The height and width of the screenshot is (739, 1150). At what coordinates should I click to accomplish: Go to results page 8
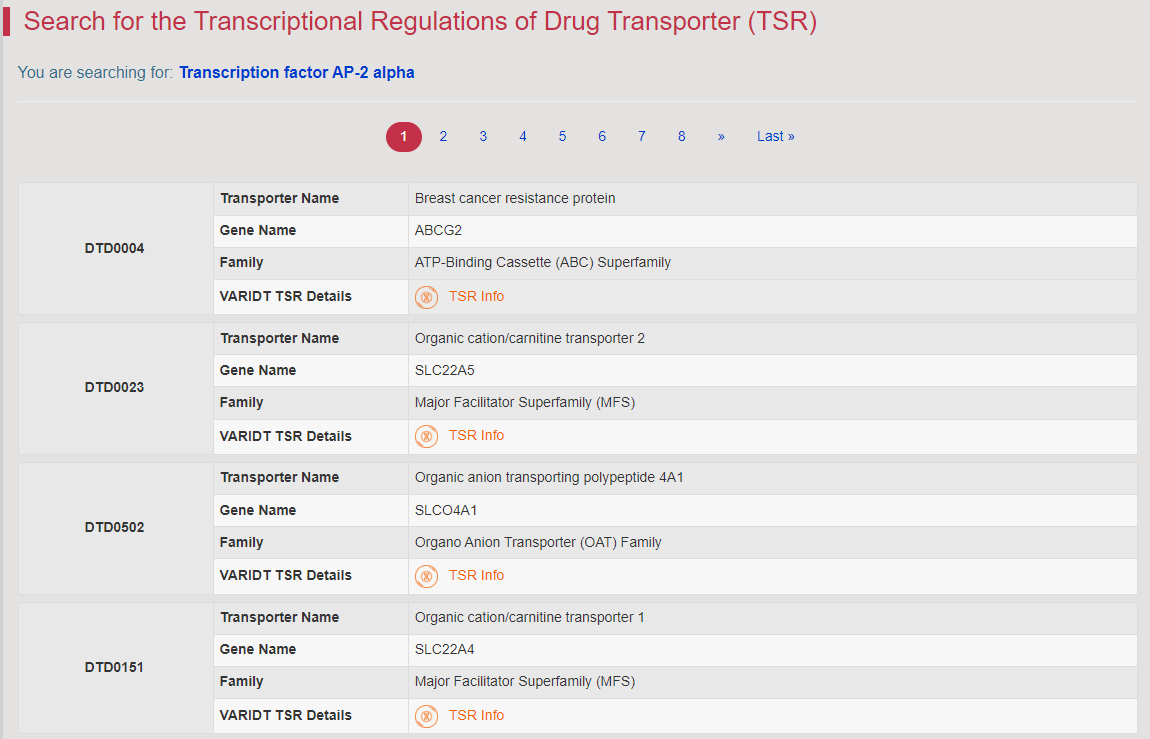(x=681, y=136)
